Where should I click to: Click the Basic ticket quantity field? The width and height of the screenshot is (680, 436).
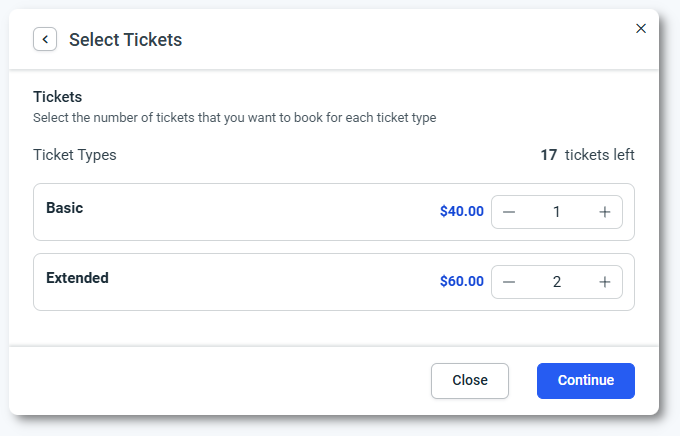click(x=557, y=212)
